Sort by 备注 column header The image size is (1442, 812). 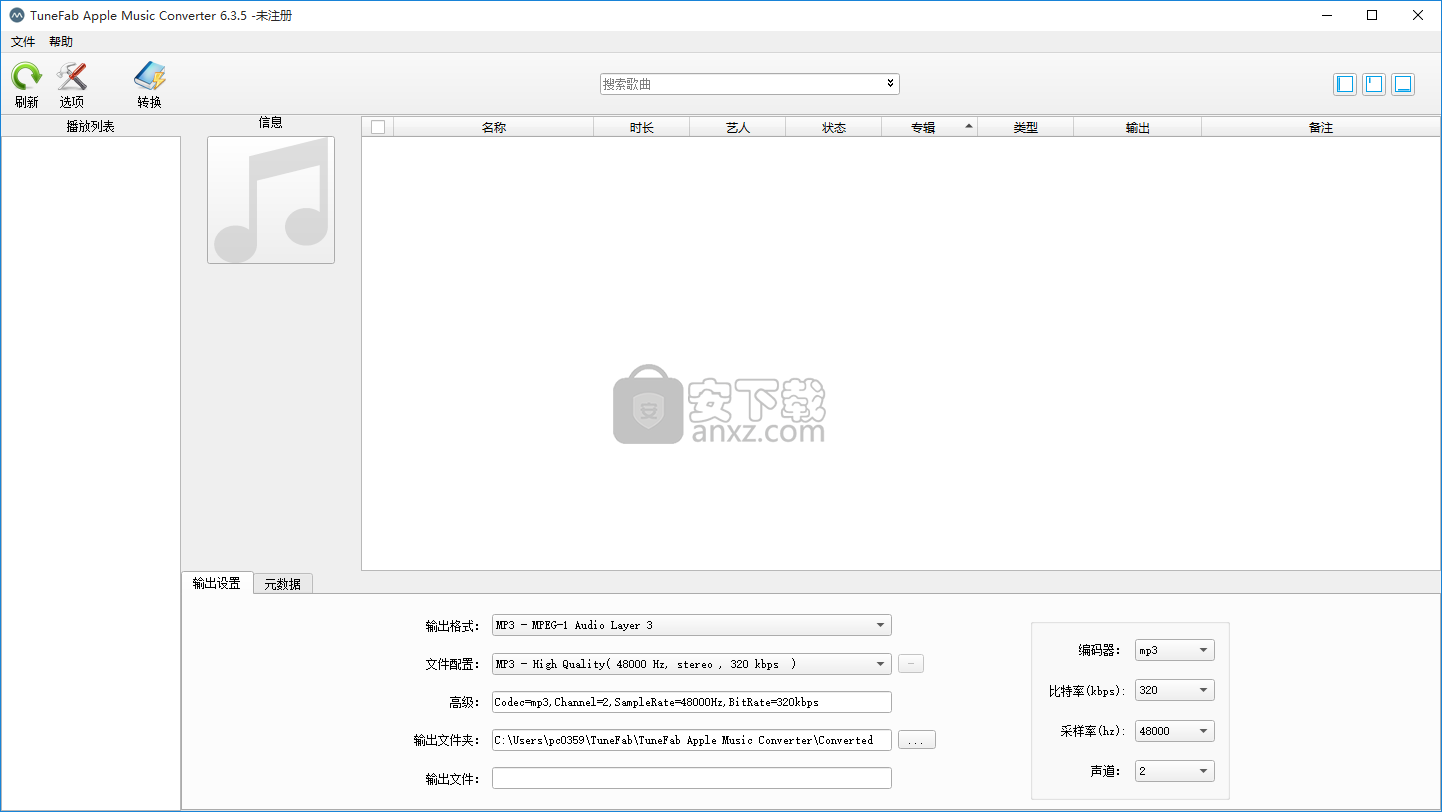(x=1321, y=127)
